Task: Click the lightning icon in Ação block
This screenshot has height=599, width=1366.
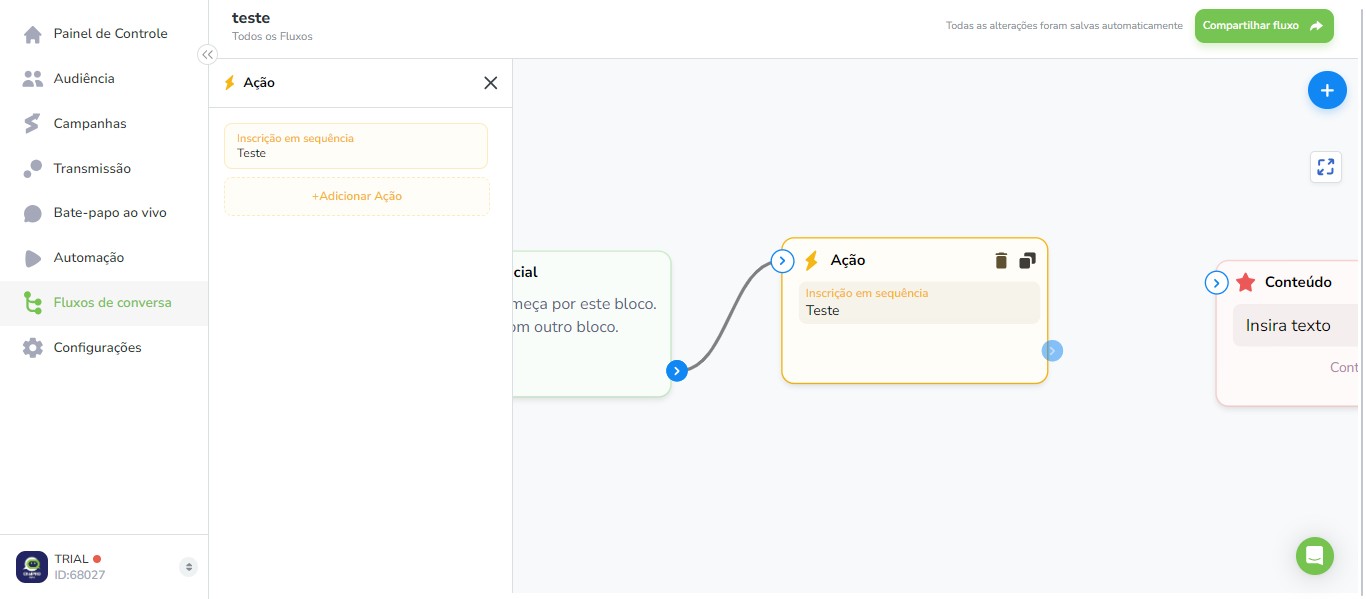Action: [x=811, y=261]
